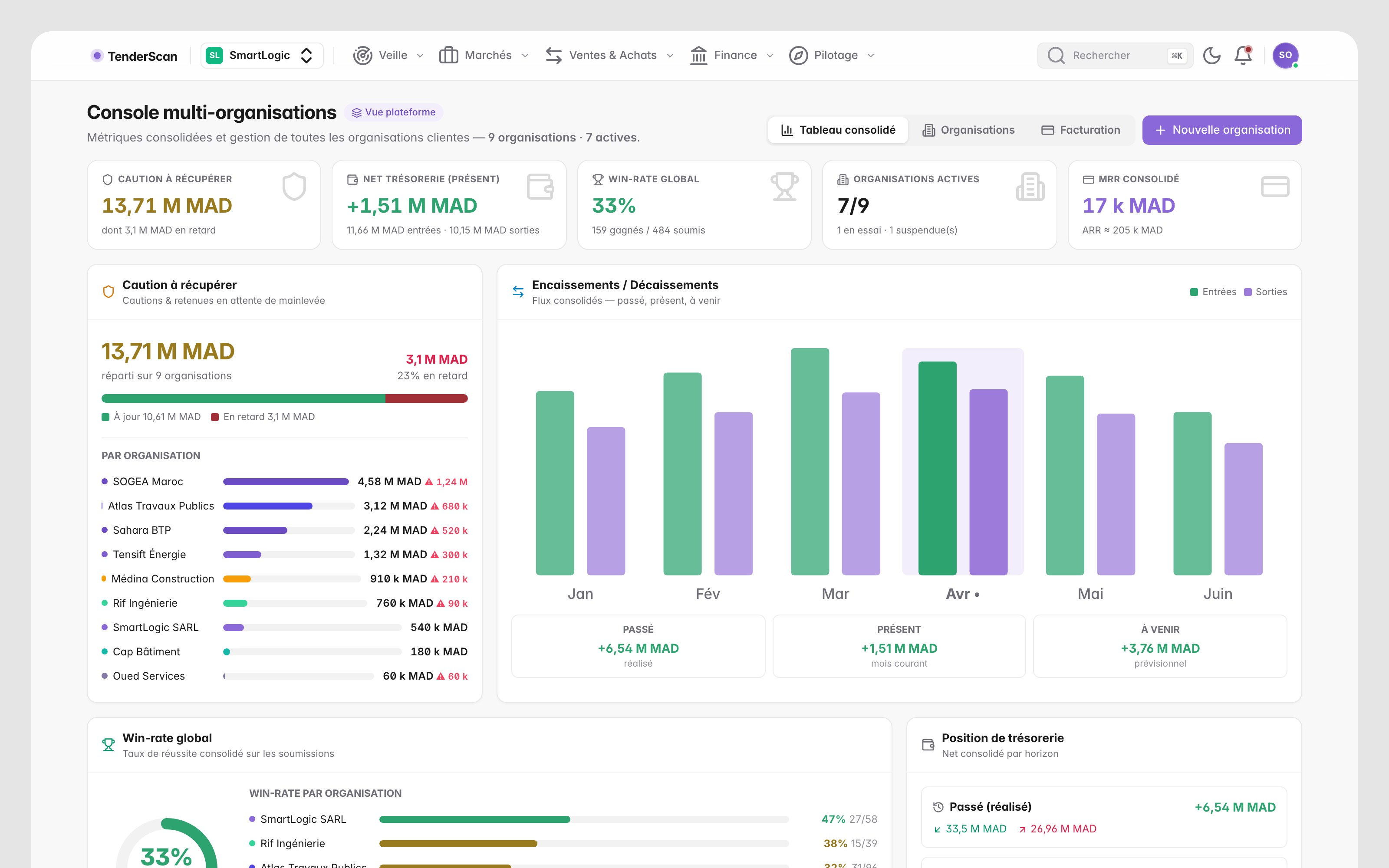This screenshot has height=868, width=1389.
Task: Click the warning icon next to 1,24 M
Action: tap(429, 482)
